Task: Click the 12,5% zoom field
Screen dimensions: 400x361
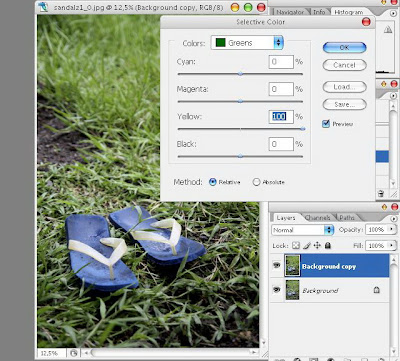Action: coord(52,353)
